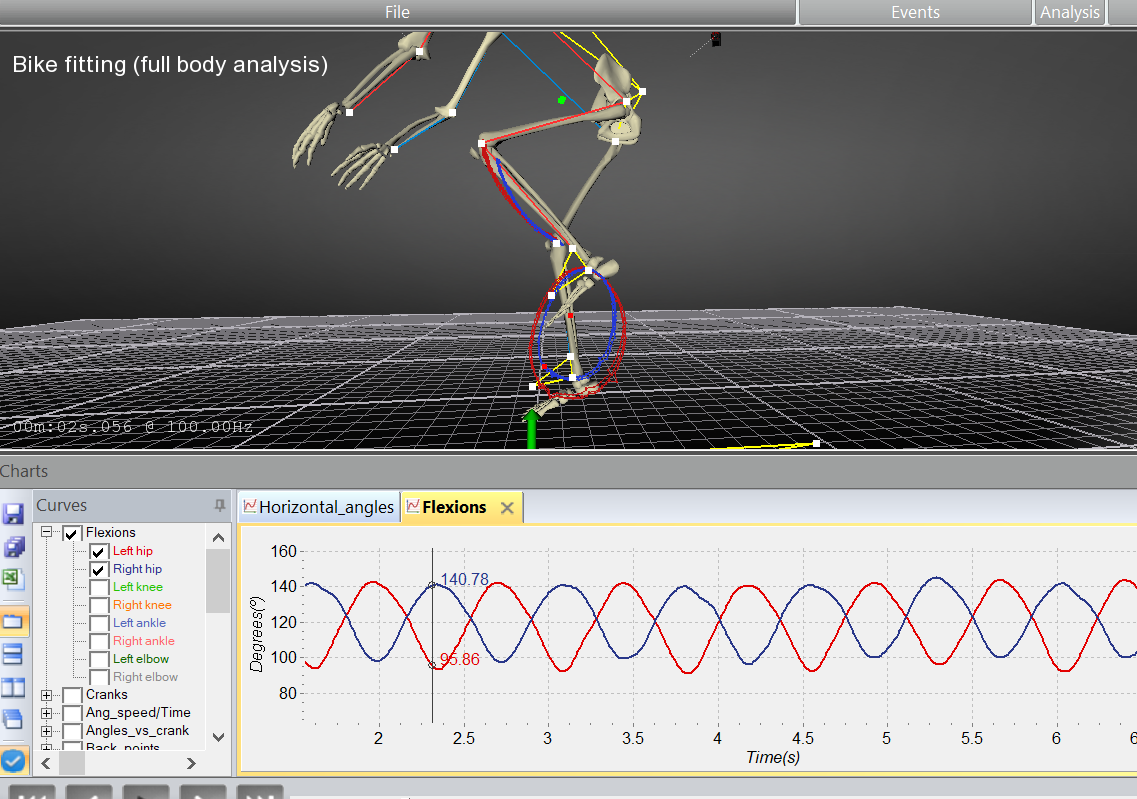The height and width of the screenshot is (799, 1137).
Task: Switch to the Horizontal_angles tab
Action: pyautogui.click(x=318, y=507)
